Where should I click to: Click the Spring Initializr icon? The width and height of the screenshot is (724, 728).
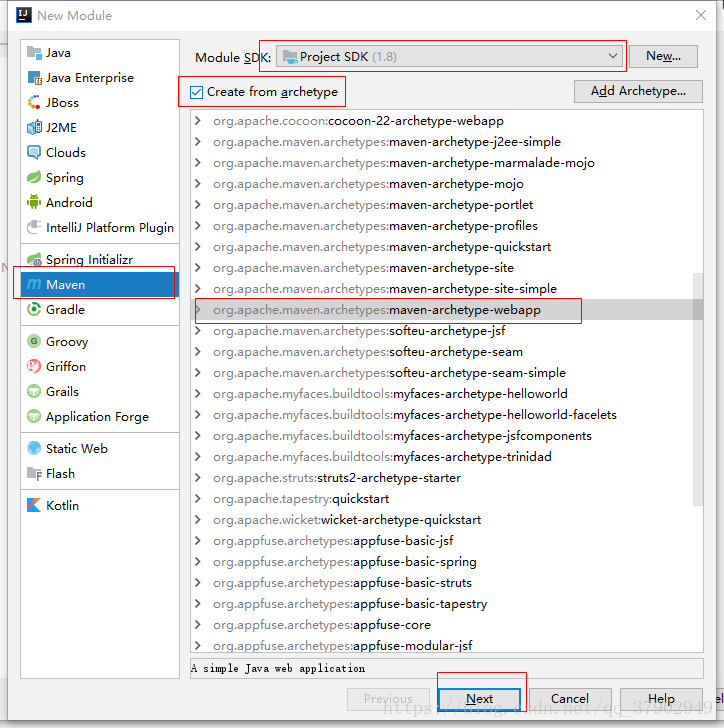point(34,260)
